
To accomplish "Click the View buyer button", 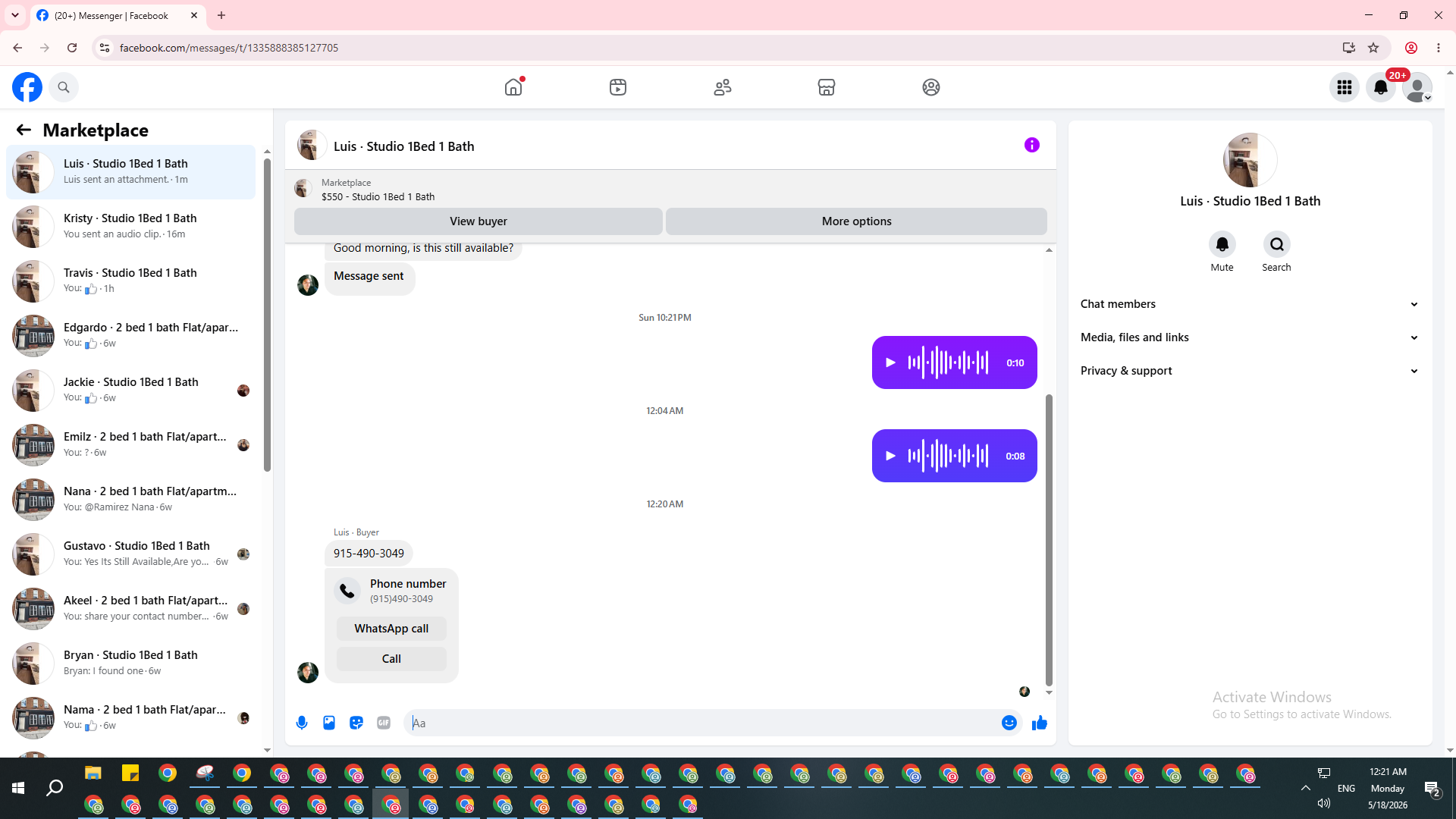I will pyautogui.click(x=479, y=221).
